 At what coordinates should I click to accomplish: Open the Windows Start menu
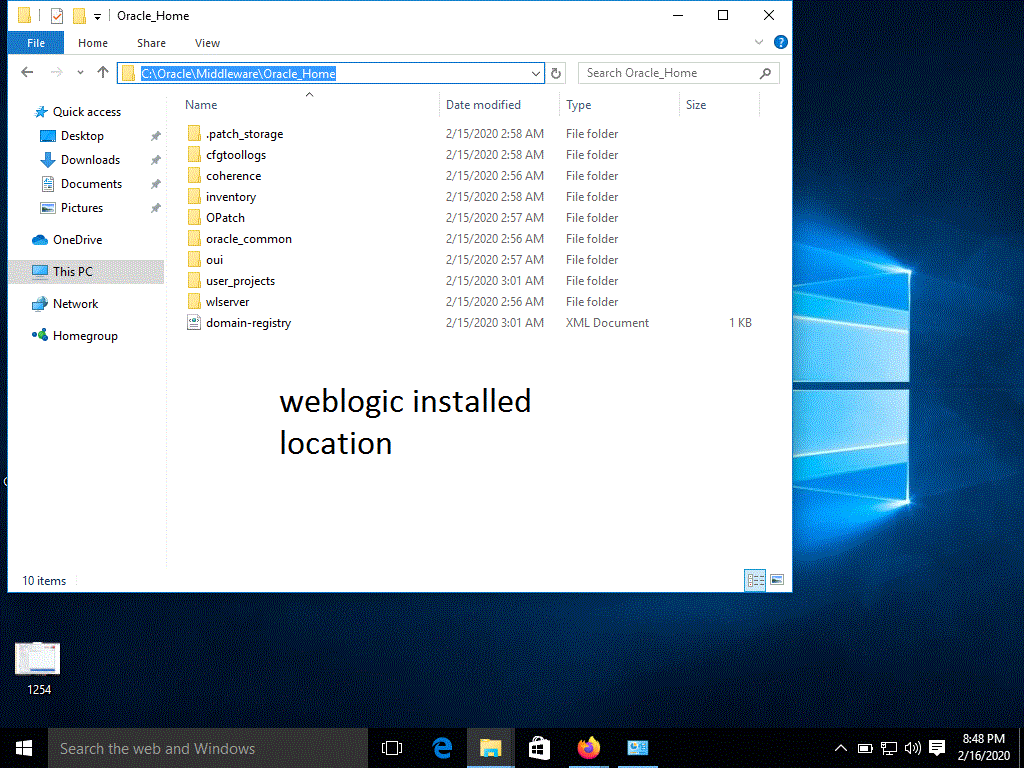coord(24,748)
